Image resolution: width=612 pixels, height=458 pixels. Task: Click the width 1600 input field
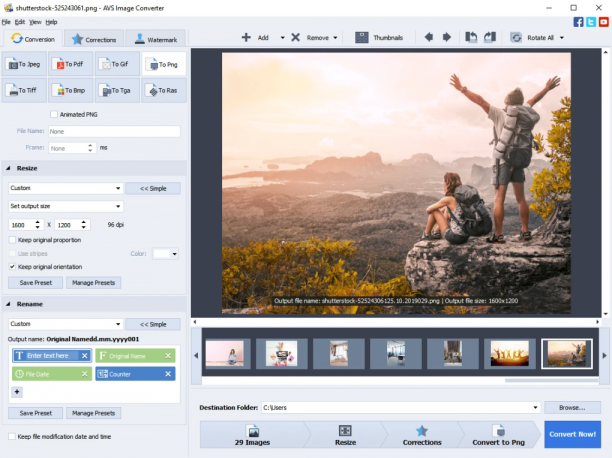click(x=21, y=225)
